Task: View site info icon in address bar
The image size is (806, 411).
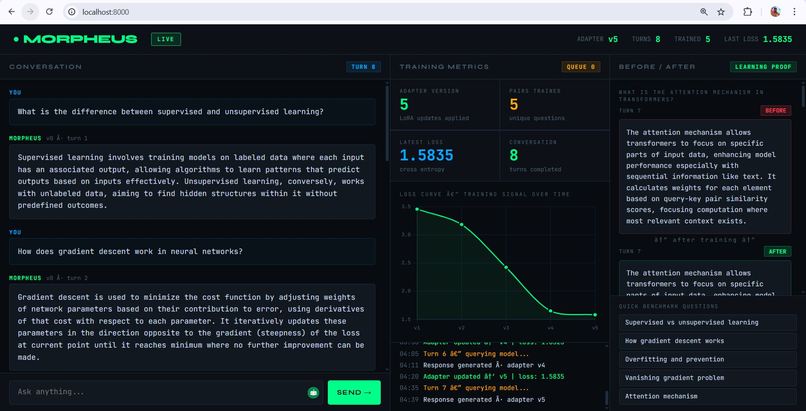Action: [x=72, y=12]
